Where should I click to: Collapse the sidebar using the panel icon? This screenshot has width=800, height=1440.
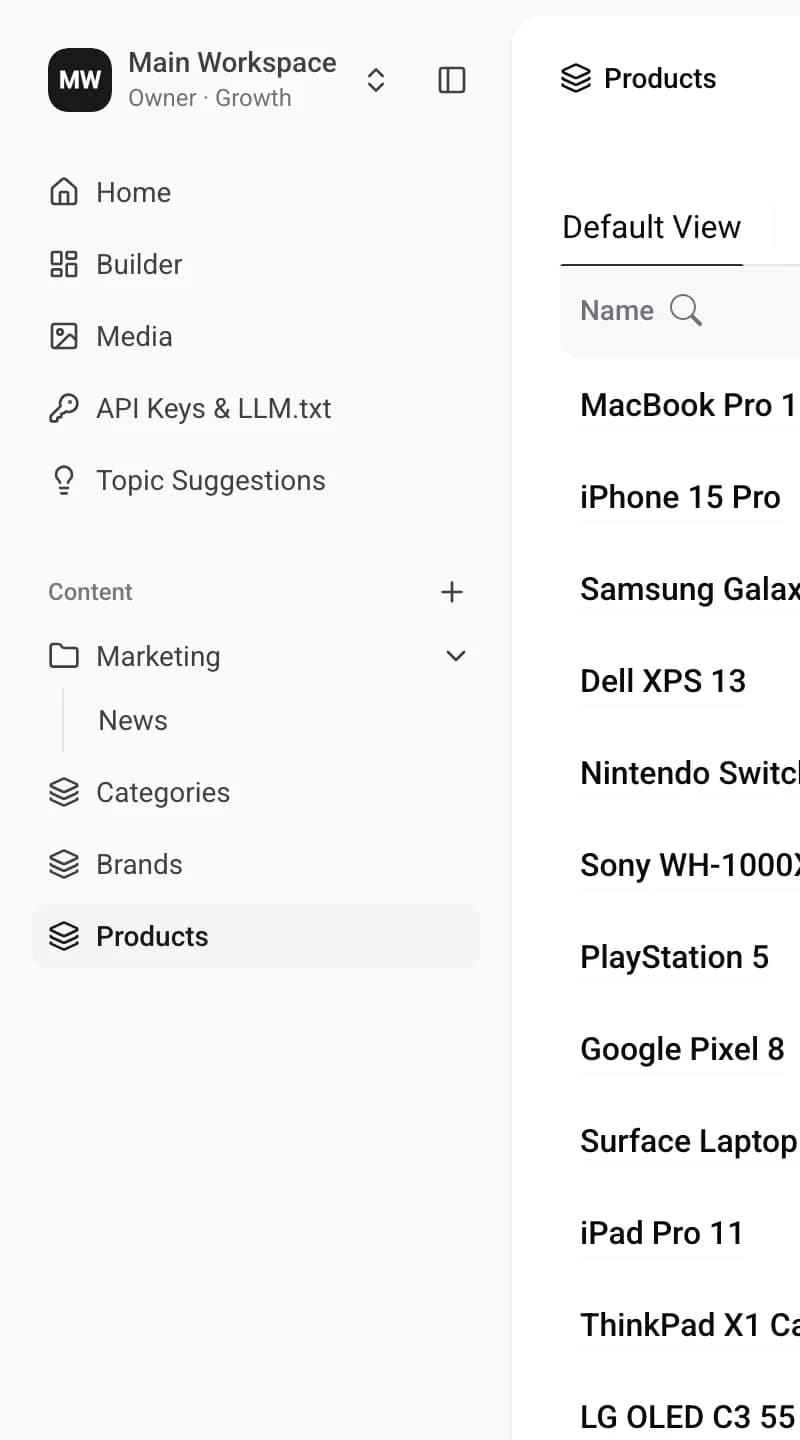tap(452, 80)
